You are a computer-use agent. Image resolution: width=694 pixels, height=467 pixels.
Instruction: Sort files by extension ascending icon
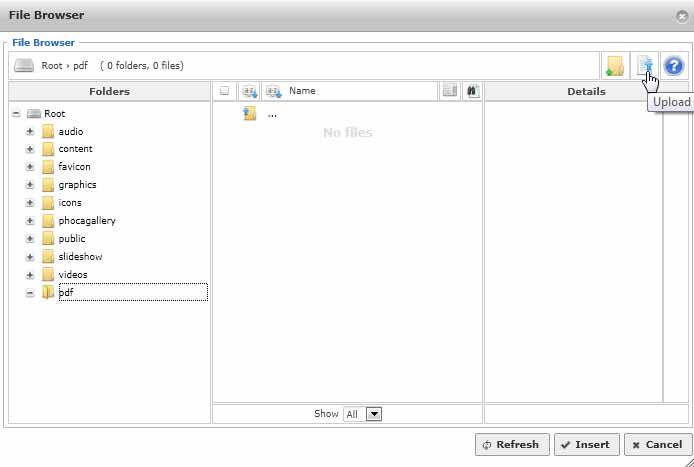250,91
